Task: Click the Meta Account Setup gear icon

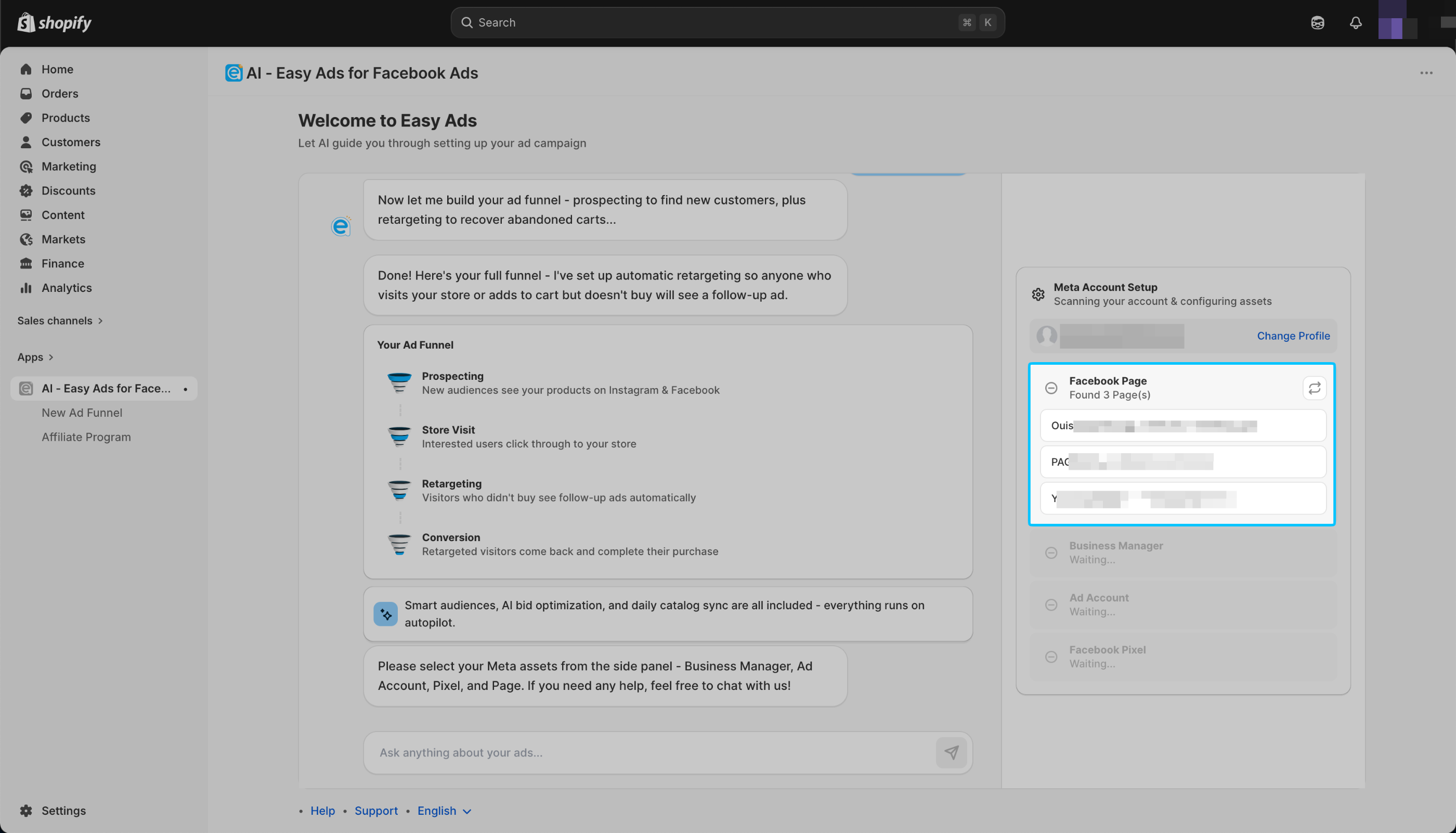Action: point(1038,294)
